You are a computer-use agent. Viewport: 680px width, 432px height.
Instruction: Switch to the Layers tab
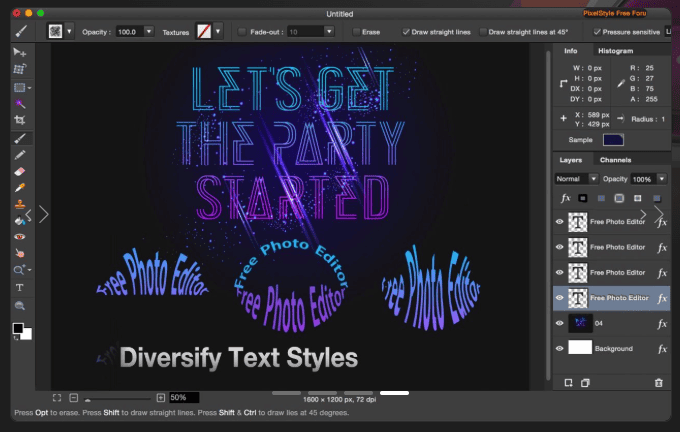point(571,160)
